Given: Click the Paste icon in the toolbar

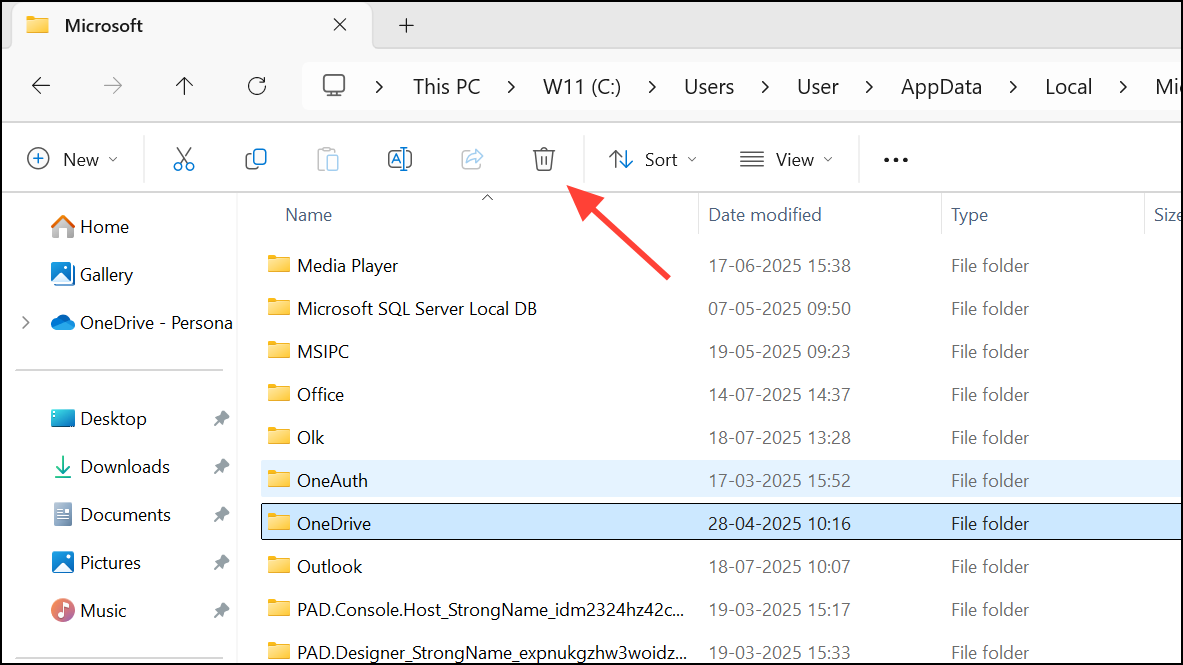Looking at the screenshot, I should coord(328,159).
